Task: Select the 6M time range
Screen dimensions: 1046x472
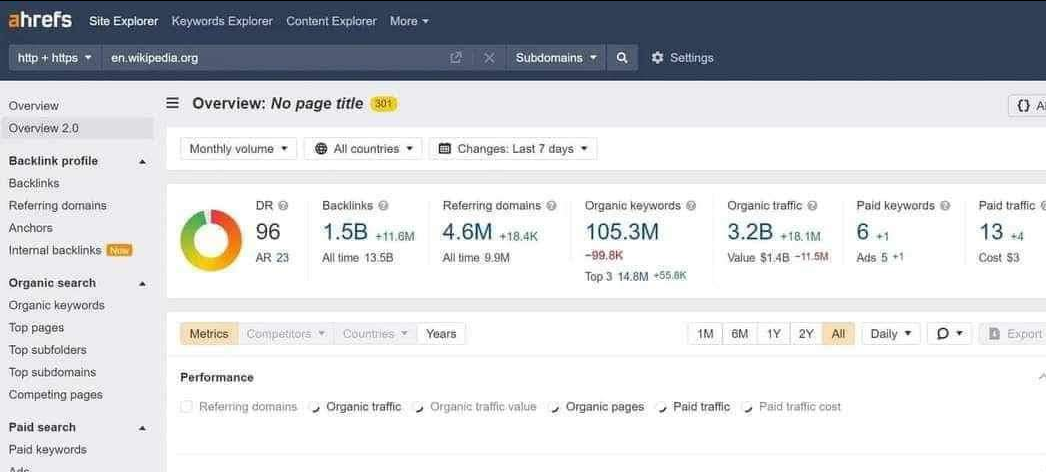Action: [x=740, y=334]
